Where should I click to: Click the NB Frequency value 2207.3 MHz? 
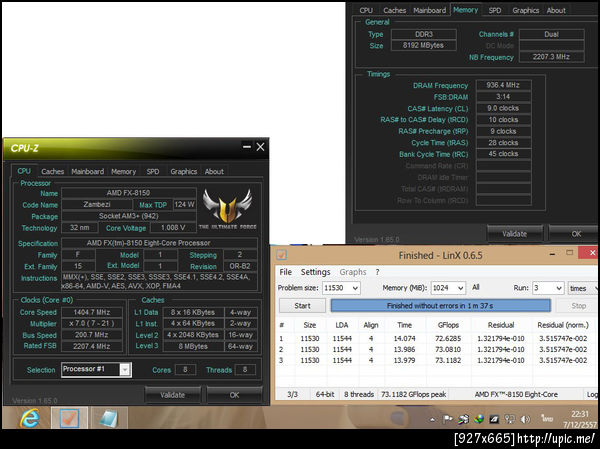[551, 57]
